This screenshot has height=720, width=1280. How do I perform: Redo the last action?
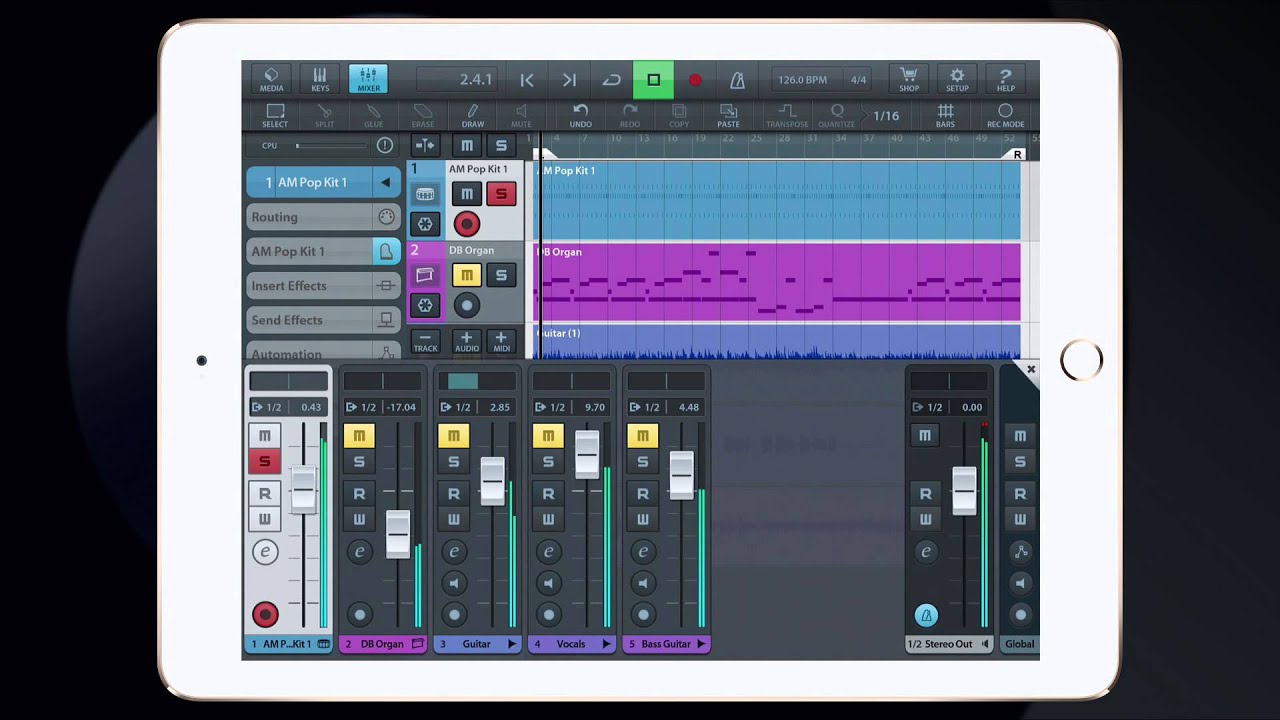pos(630,116)
